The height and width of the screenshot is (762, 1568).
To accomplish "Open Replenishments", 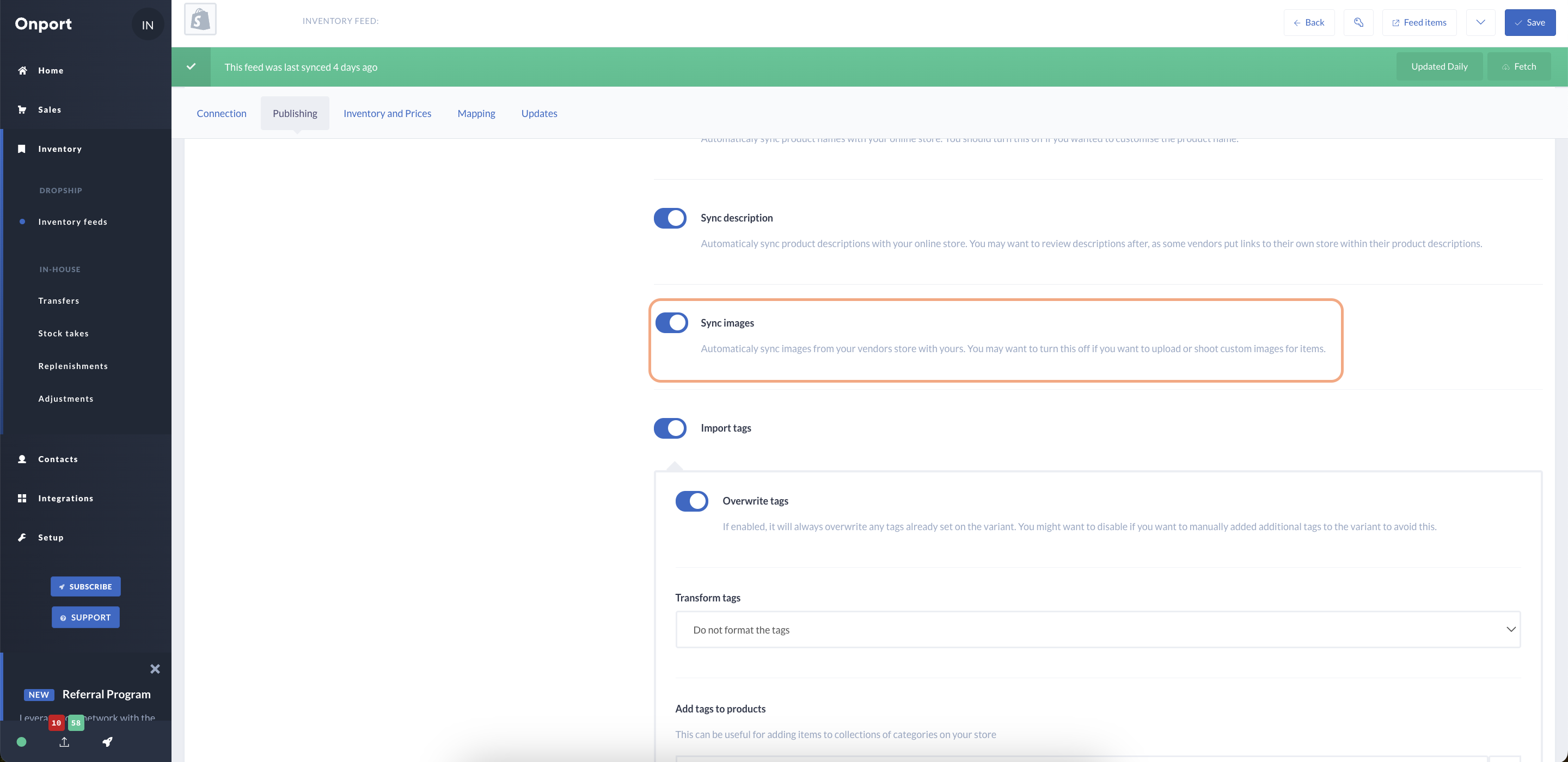I will 73,366.
